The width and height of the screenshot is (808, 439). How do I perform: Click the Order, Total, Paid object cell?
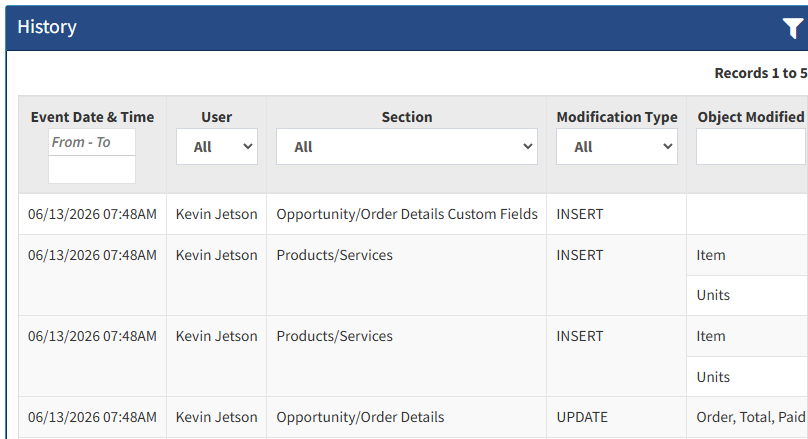pyautogui.click(x=750, y=417)
